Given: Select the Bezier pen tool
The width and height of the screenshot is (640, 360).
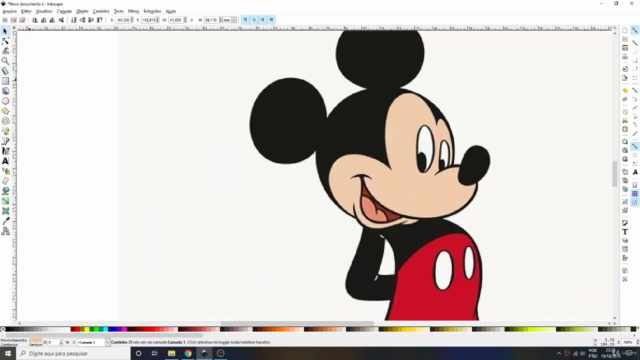Looking at the screenshot, I should click(5, 141).
